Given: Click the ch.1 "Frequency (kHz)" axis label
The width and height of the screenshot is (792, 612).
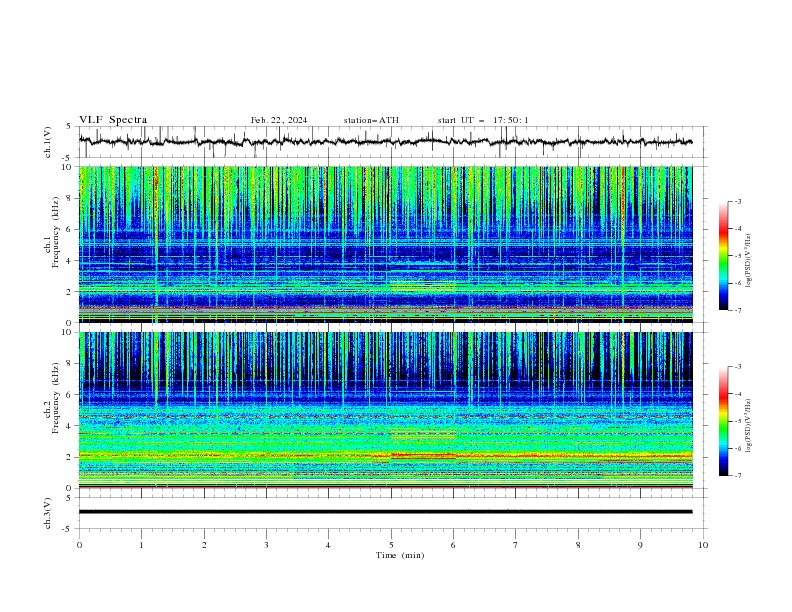Looking at the screenshot, I should (56, 230).
